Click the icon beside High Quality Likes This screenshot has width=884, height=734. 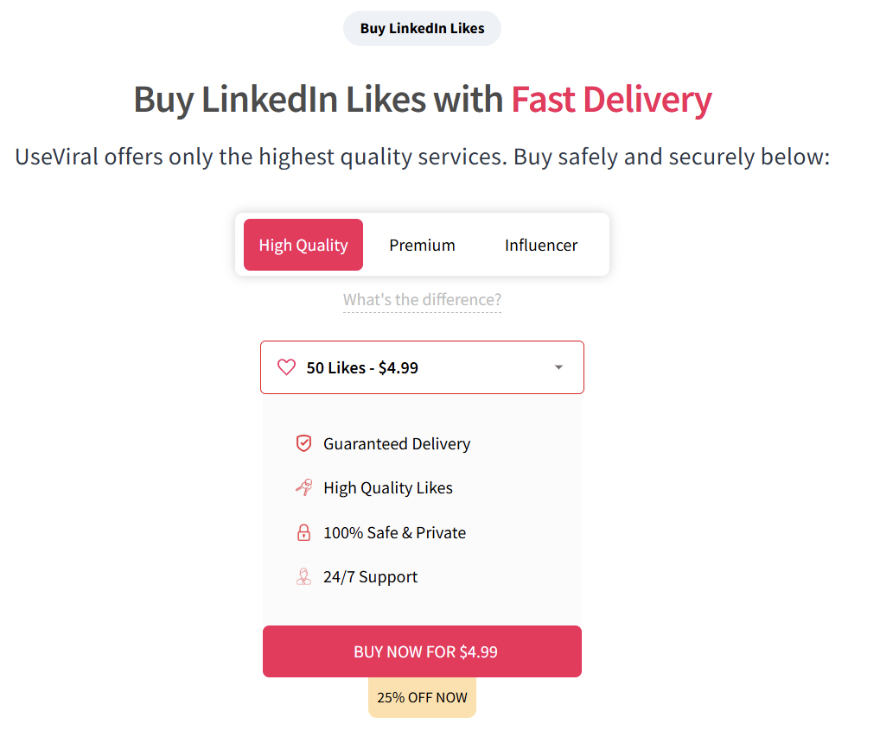pyautogui.click(x=304, y=488)
